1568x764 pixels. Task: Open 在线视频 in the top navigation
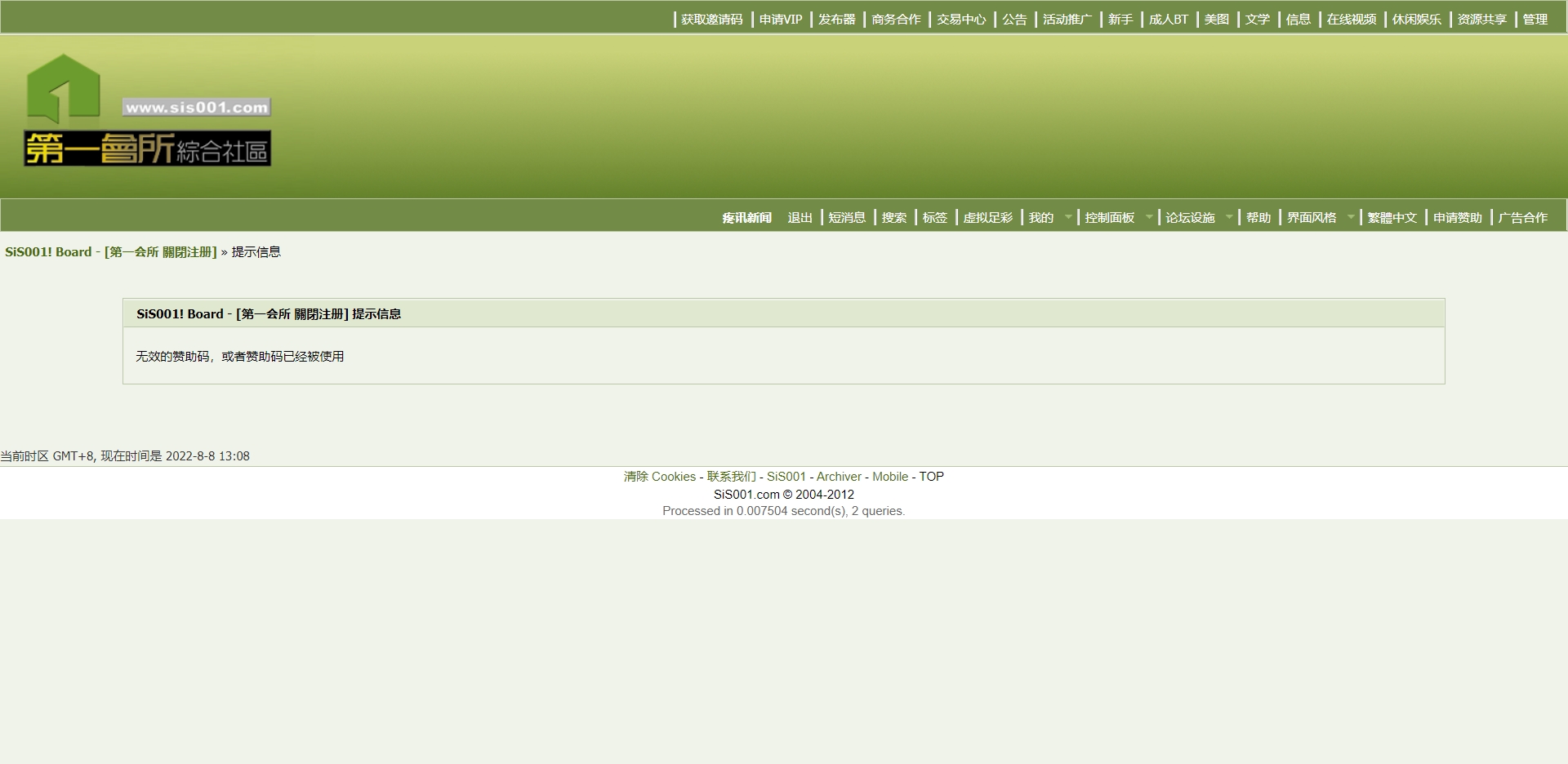1352,20
